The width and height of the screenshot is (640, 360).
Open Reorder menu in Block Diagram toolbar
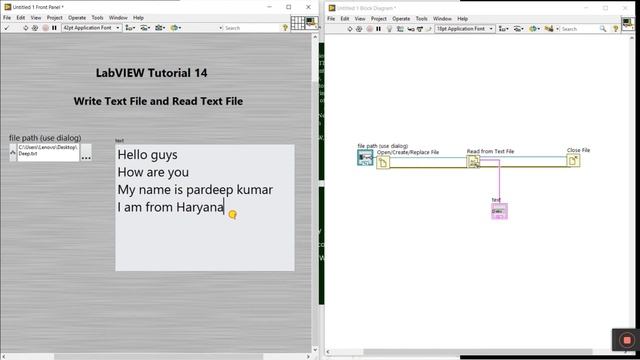(x=534, y=29)
